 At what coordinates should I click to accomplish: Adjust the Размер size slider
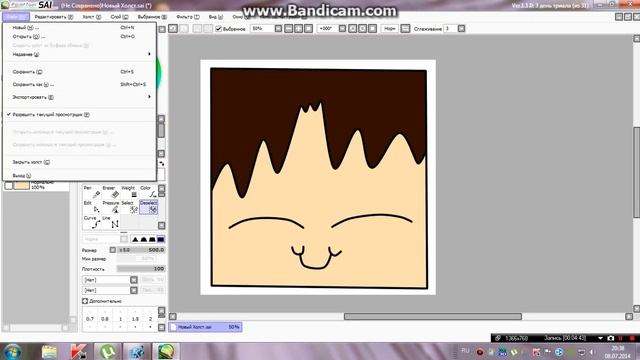point(141,250)
